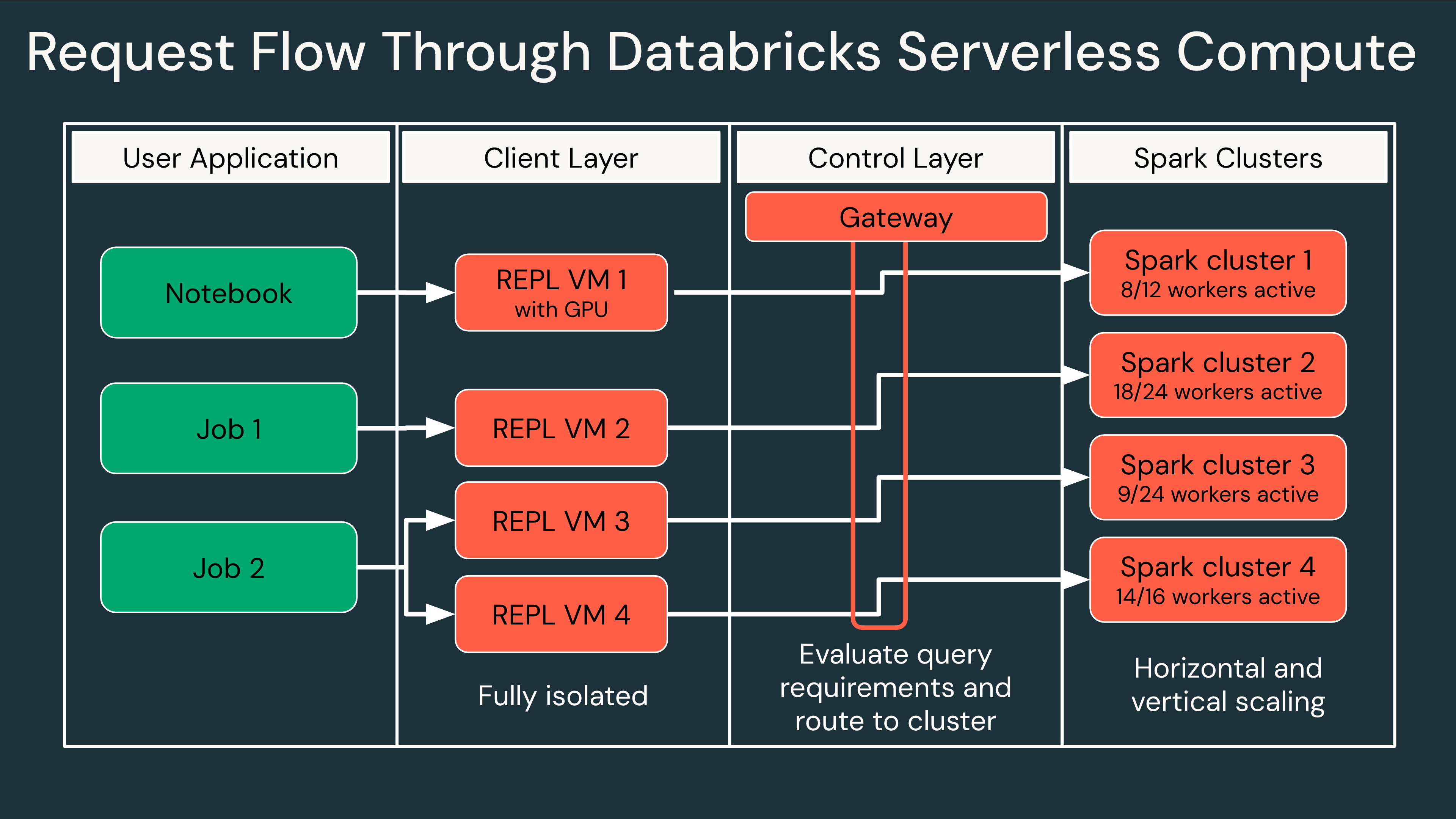Click the "Horizontal and vertical scaling" caption
This screenshot has height=819, width=1456.
pos(1228,685)
